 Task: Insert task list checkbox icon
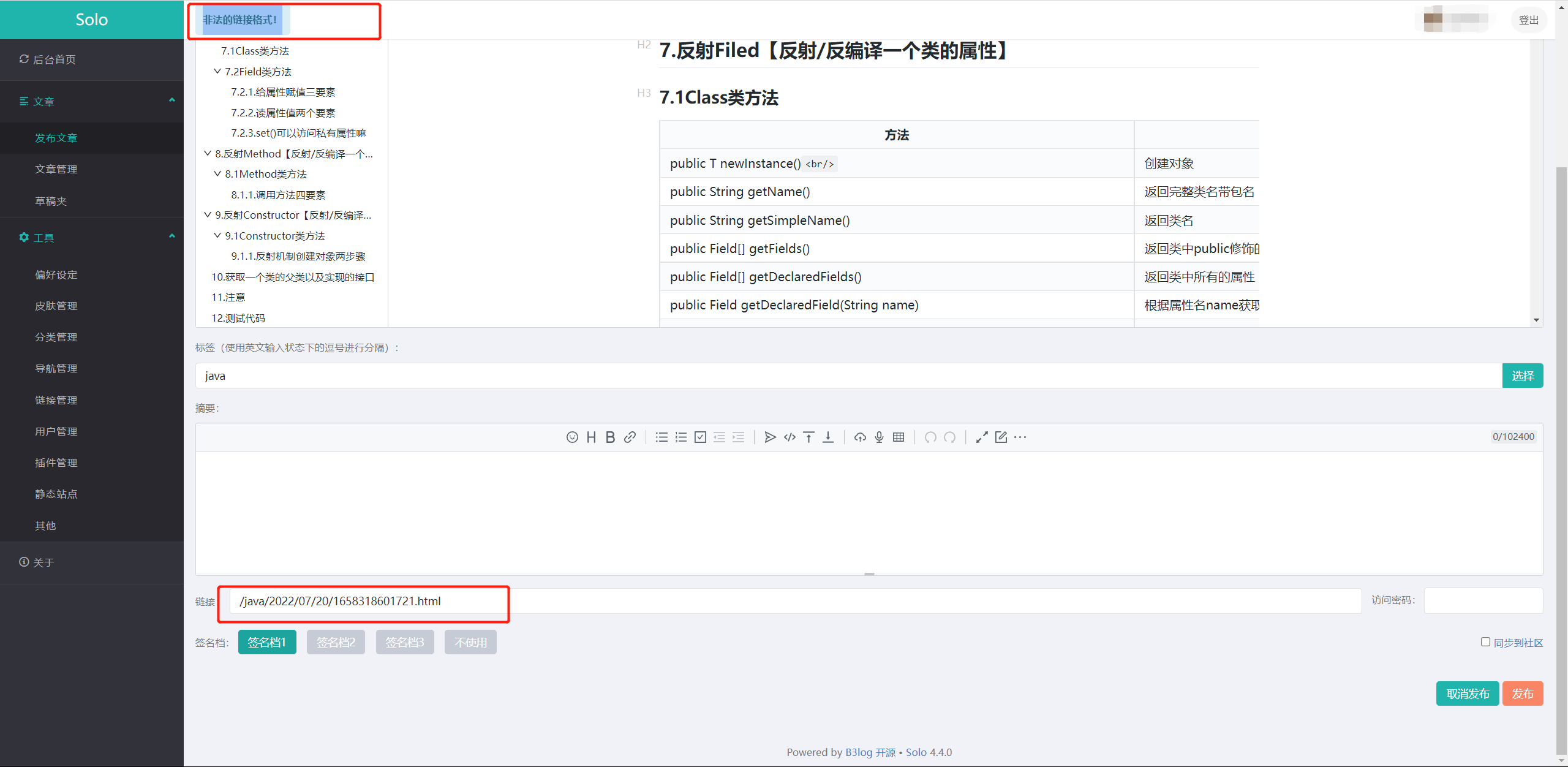tap(700, 437)
